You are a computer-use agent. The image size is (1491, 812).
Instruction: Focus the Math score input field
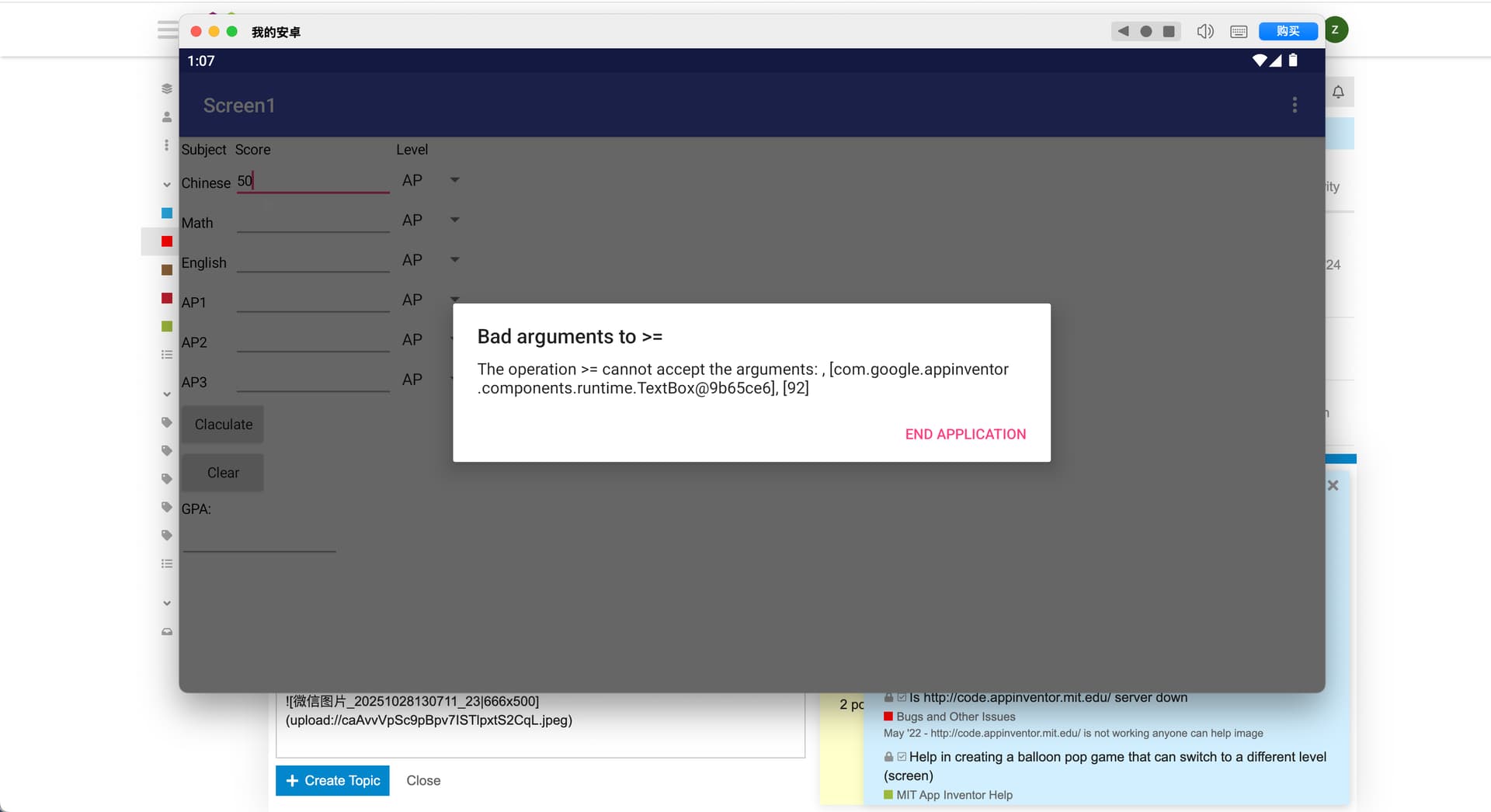(x=313, y=221)
